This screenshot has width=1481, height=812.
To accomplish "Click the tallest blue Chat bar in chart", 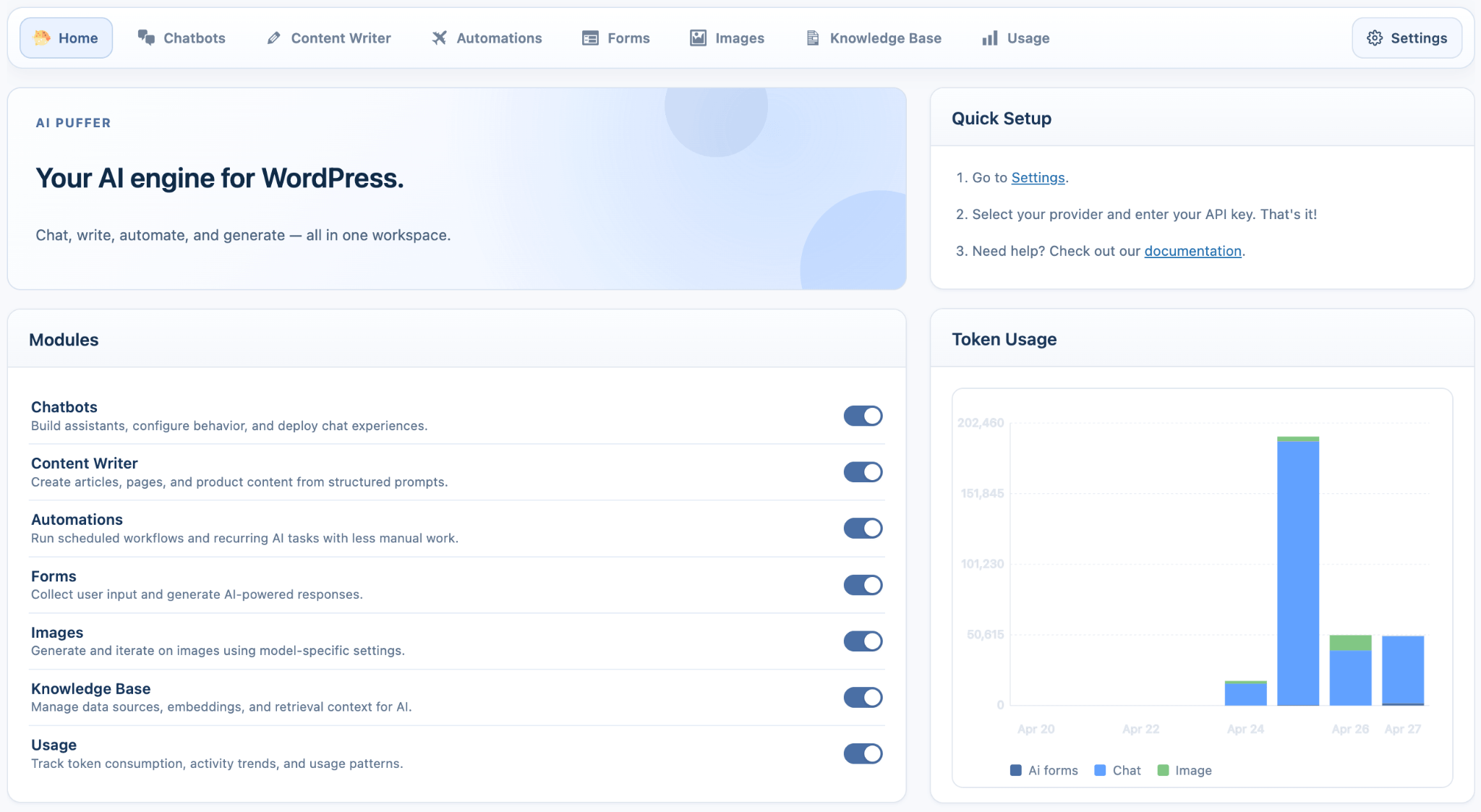I will tap(1298, 573).
